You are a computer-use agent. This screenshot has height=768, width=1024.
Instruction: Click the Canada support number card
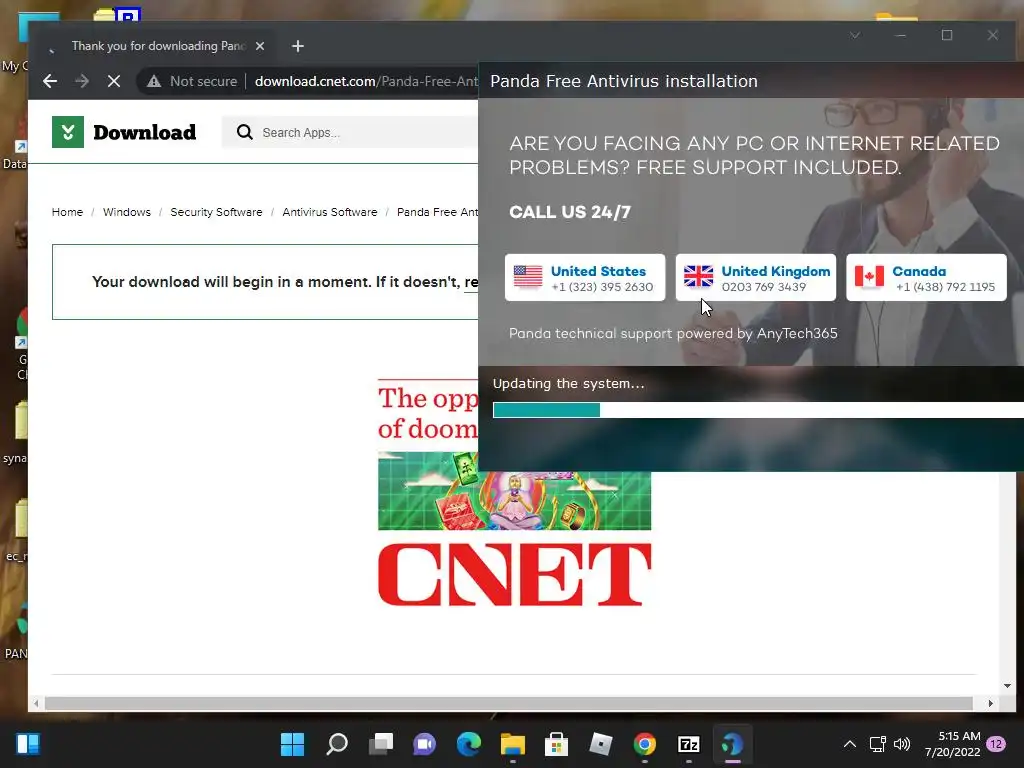(x=926, y=278)
